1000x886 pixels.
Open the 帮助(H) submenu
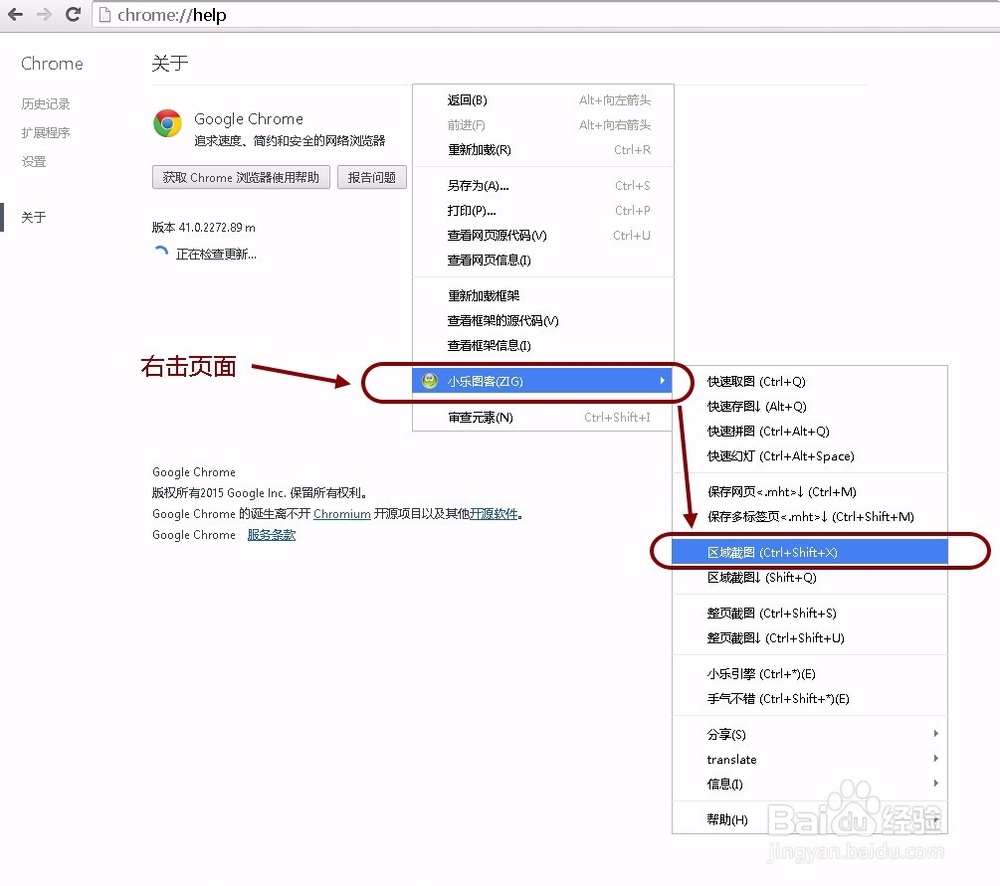point(810,820)
